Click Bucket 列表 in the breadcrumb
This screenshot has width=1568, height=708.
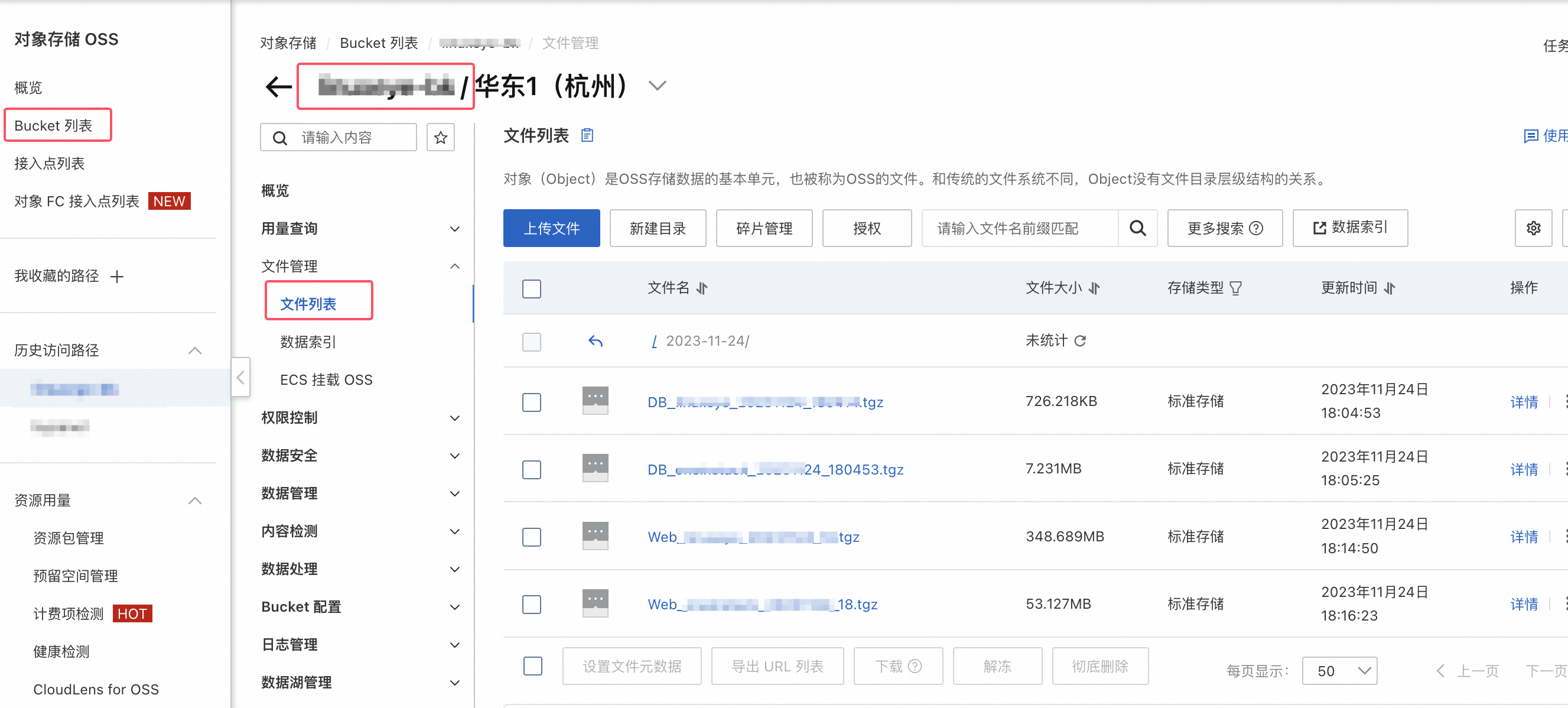(379, 43)
